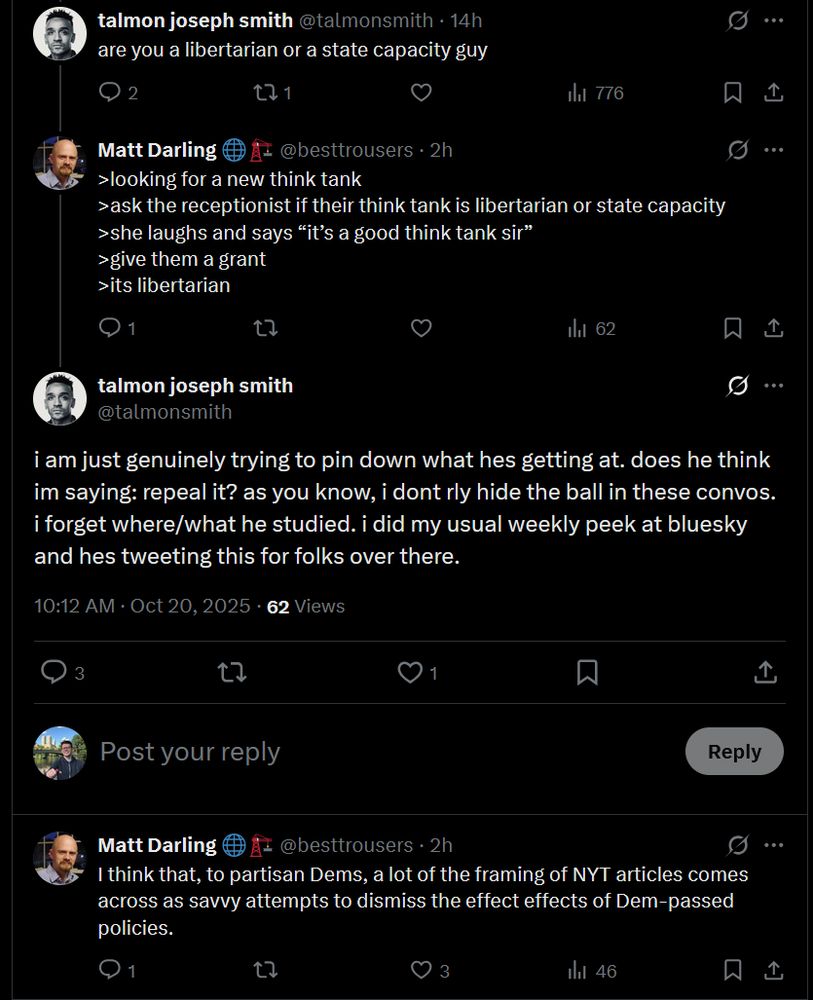The width and height of the screenshot is (813, 1000).
Task: Open the @talmonsmith handle in main post
Action: click(165, 412)
